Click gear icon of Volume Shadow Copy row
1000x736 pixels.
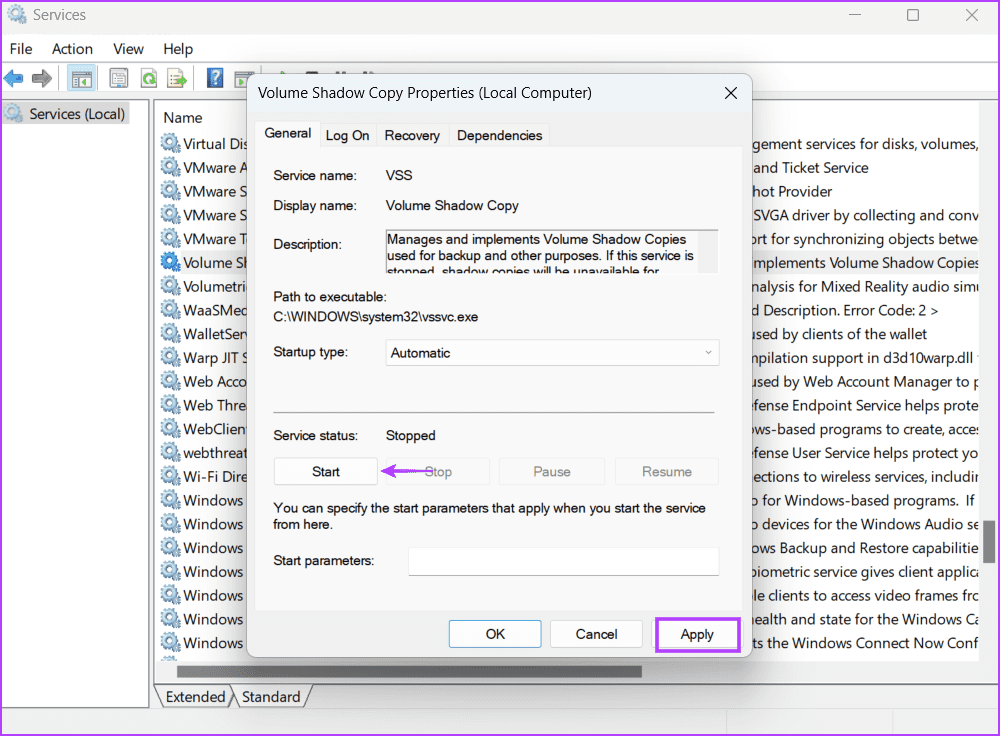(x=170, y=262)
